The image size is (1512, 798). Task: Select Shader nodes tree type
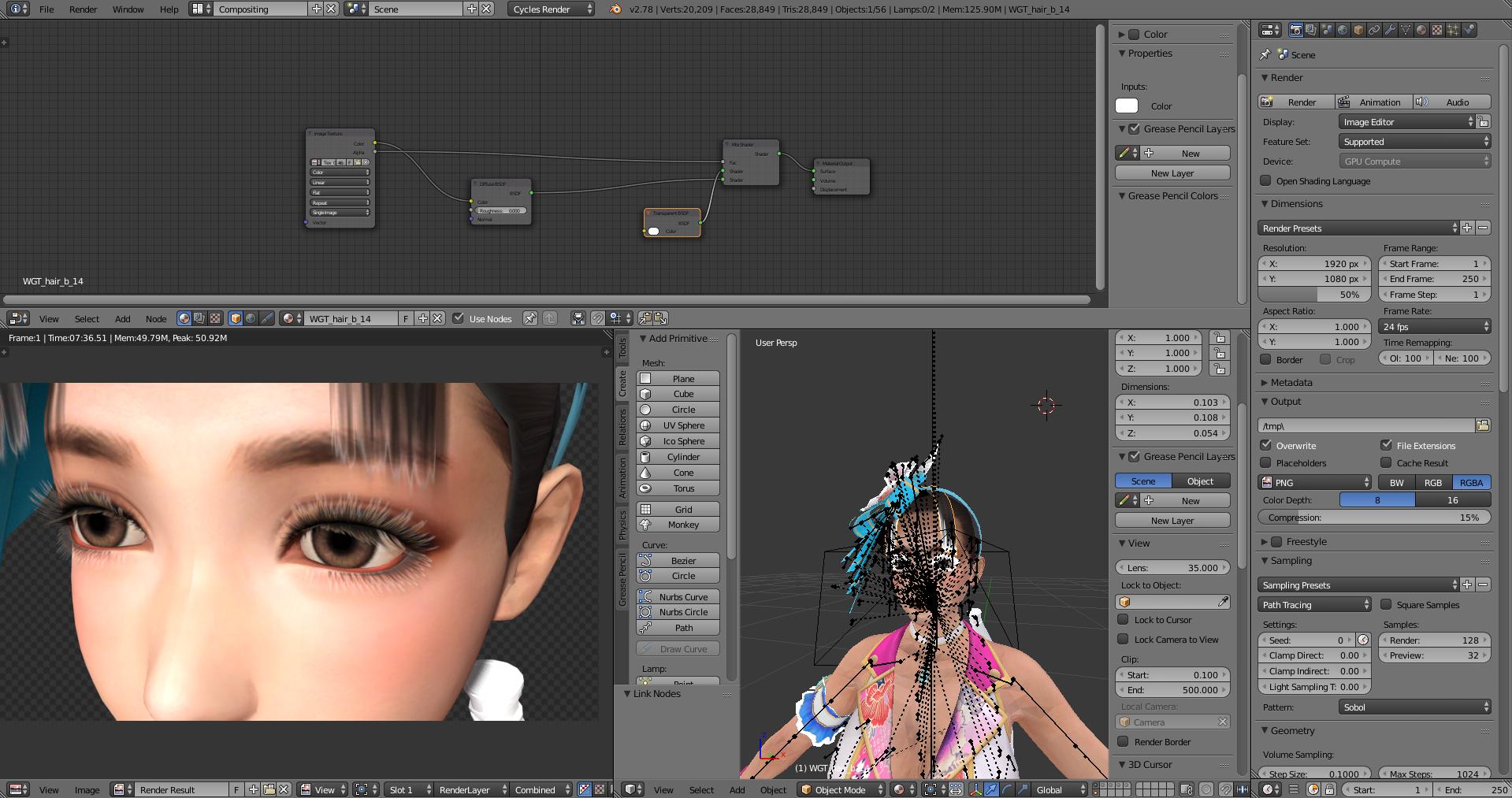[x=184, y=318]
